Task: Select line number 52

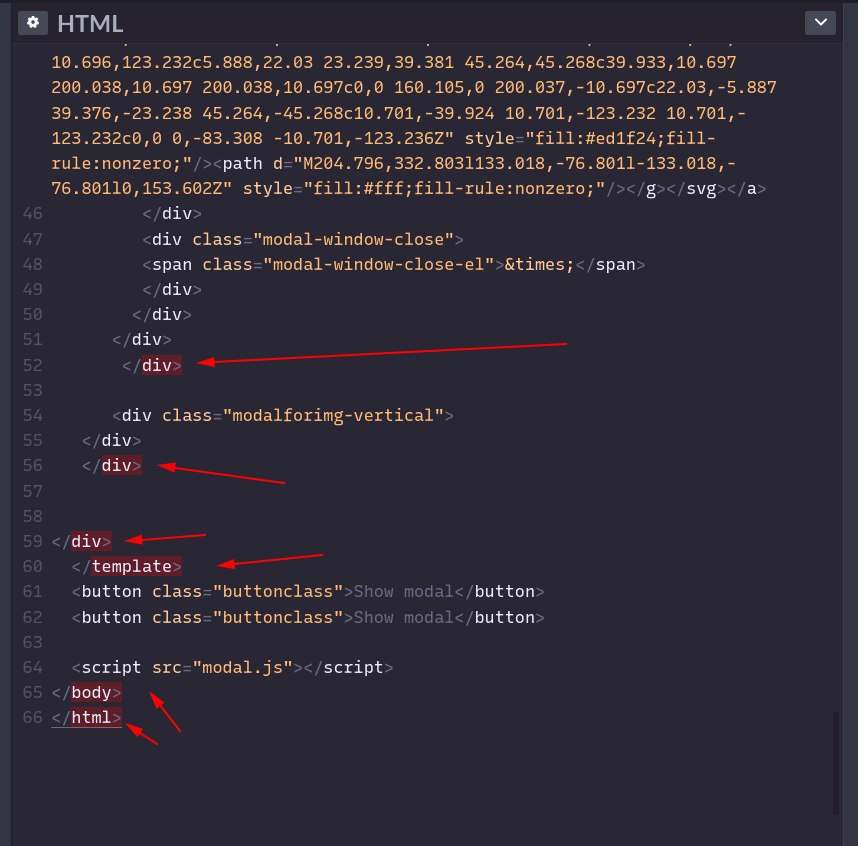Action: tap(32, 365)
